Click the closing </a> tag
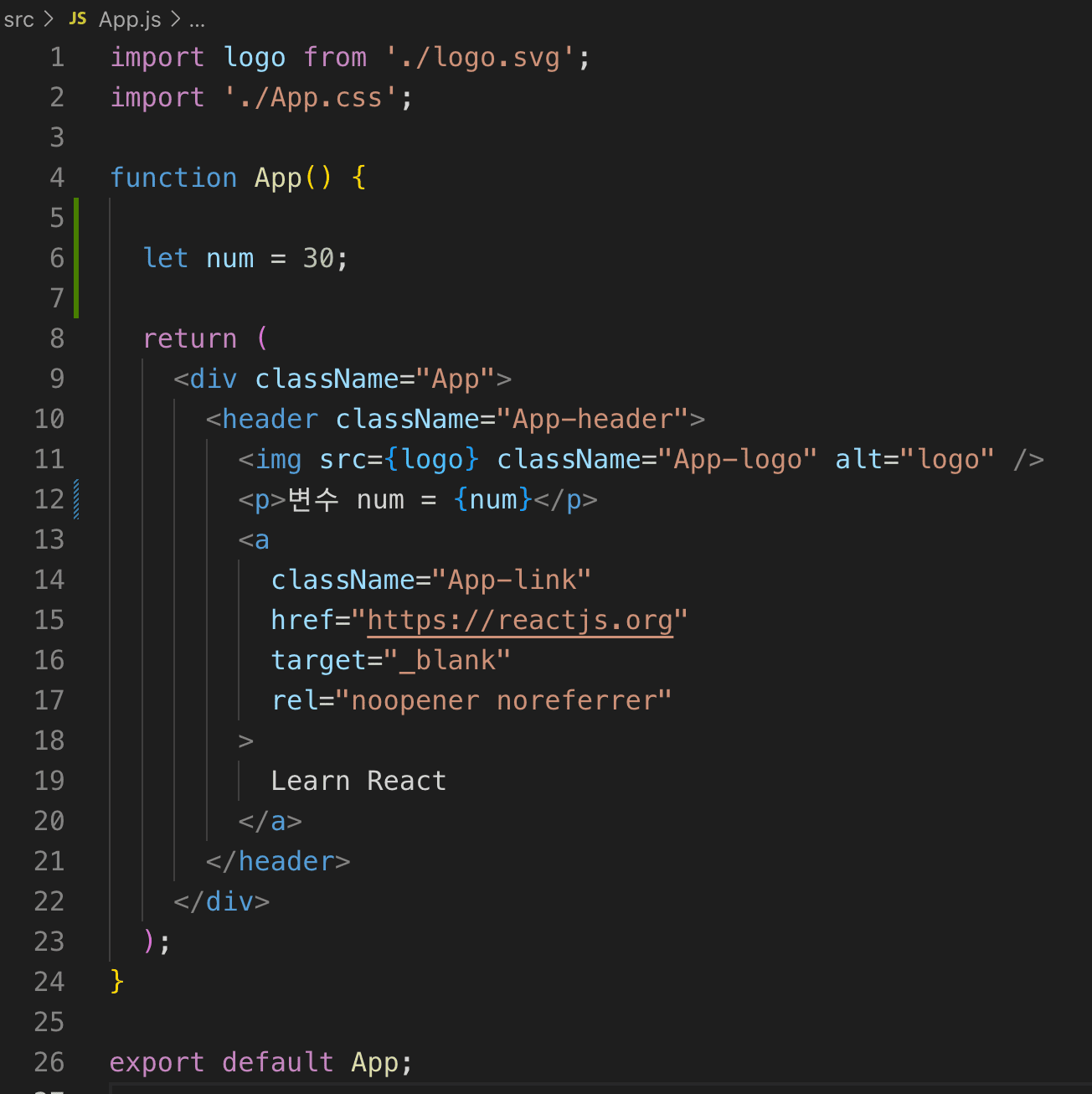This screenshot has width=1092, height=1094. pos(270,821)
